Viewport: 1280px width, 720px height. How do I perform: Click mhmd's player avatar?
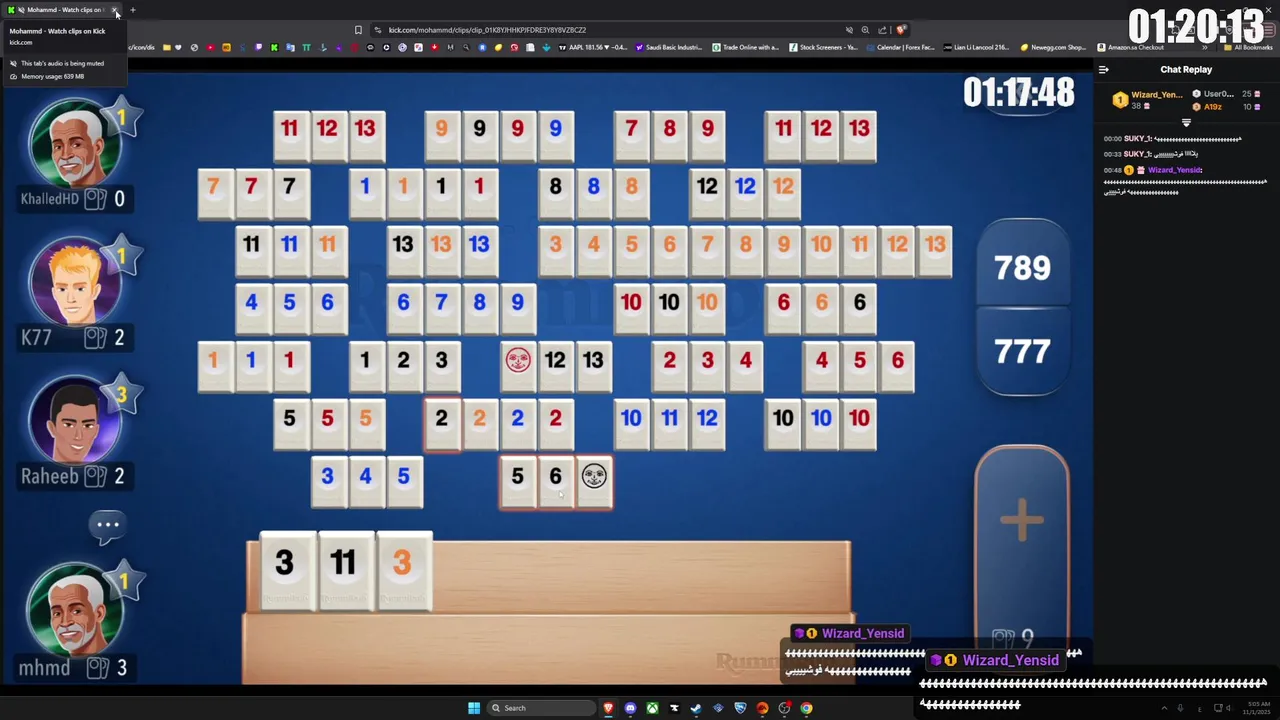click(75, 611)
